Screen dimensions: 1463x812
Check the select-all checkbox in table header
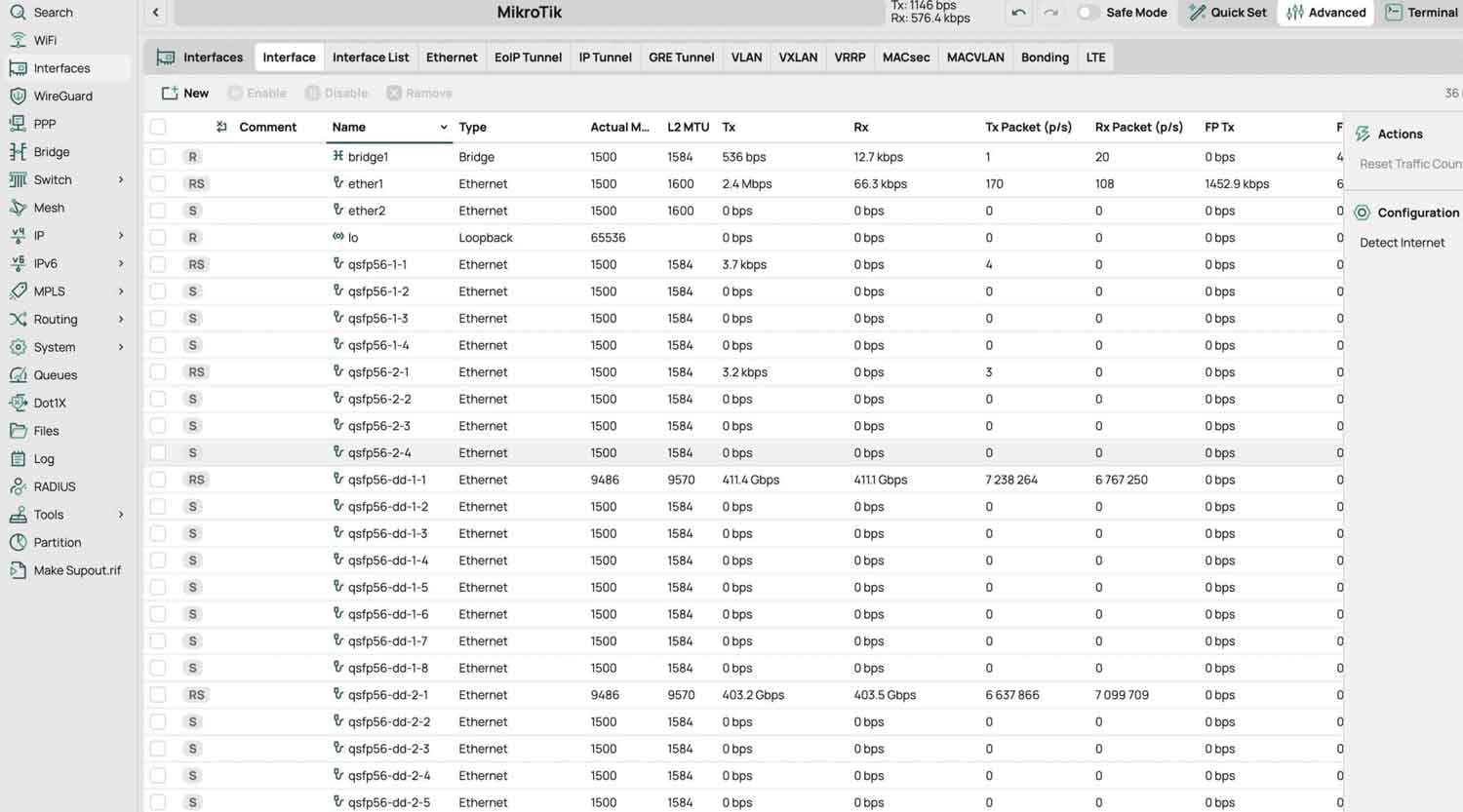(157, 127)
